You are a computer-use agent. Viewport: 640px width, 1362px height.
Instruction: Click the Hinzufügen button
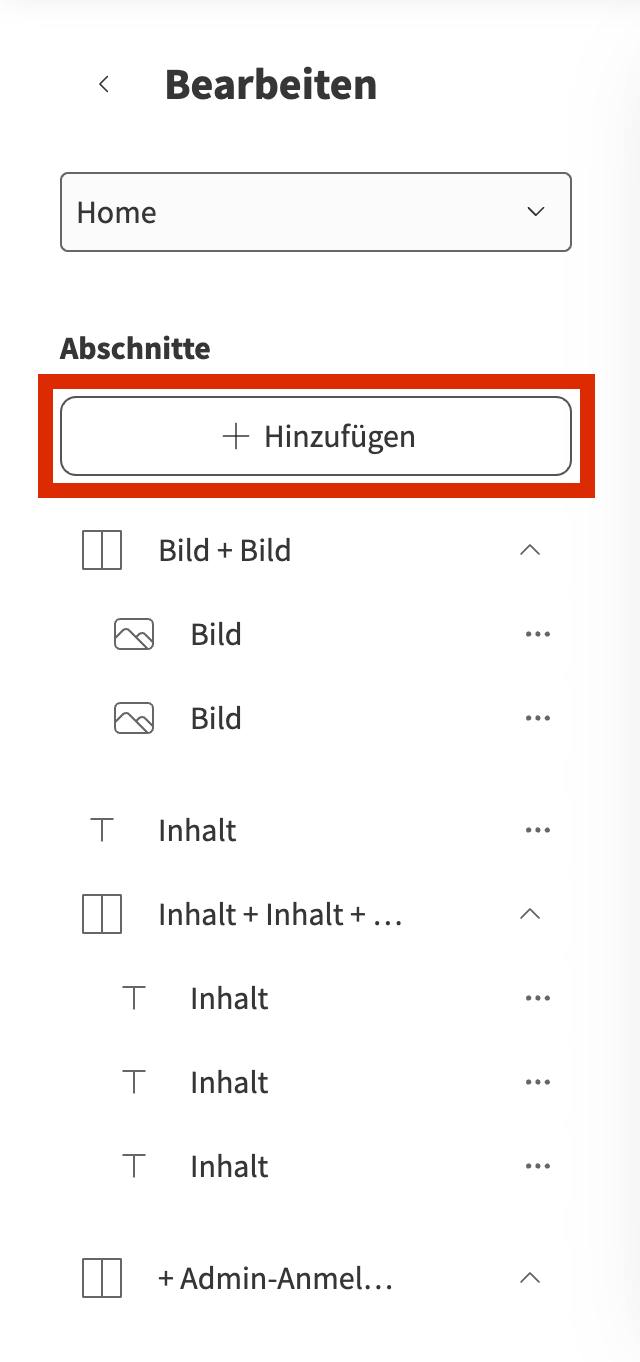[x=316, y=436]
